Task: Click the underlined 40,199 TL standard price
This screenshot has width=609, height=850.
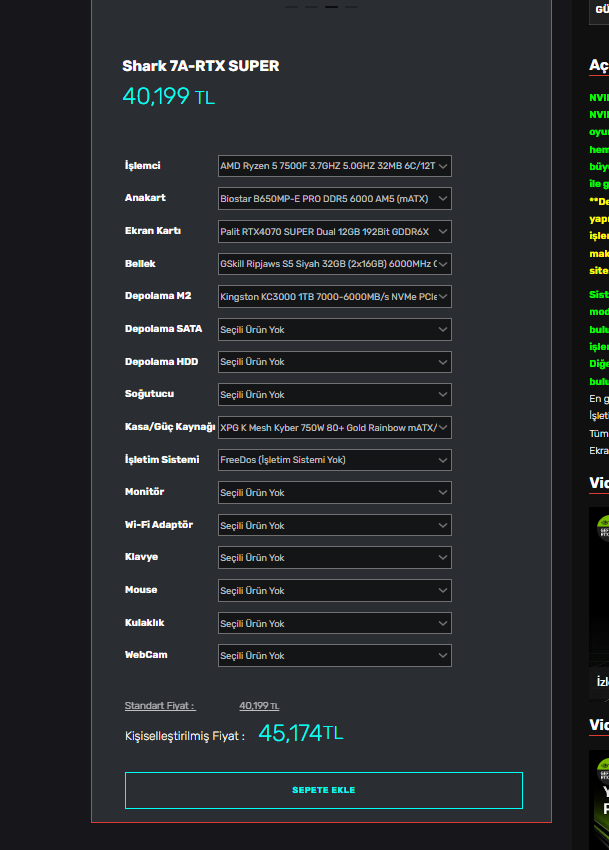Action: (259, 706)
